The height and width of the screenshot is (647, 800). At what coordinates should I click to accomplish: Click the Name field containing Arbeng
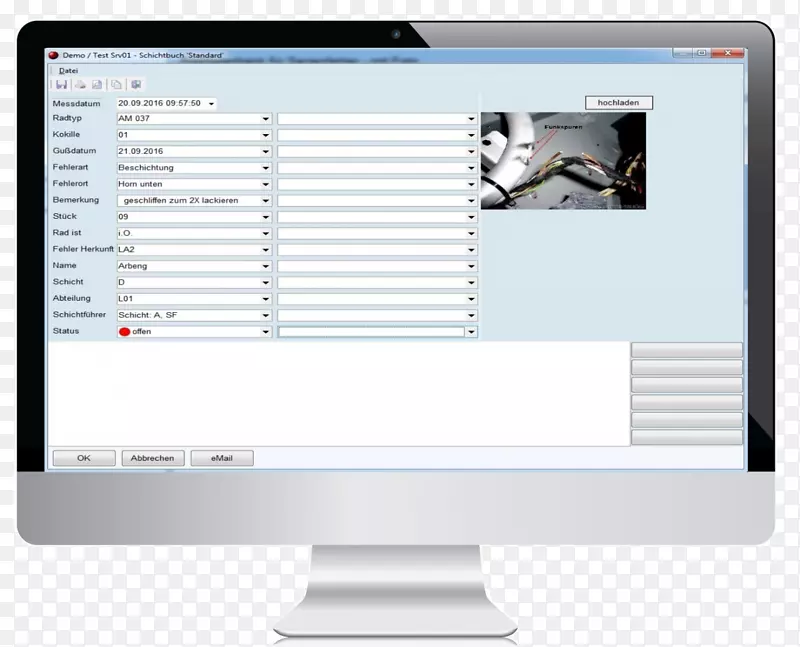pos(188,266)
